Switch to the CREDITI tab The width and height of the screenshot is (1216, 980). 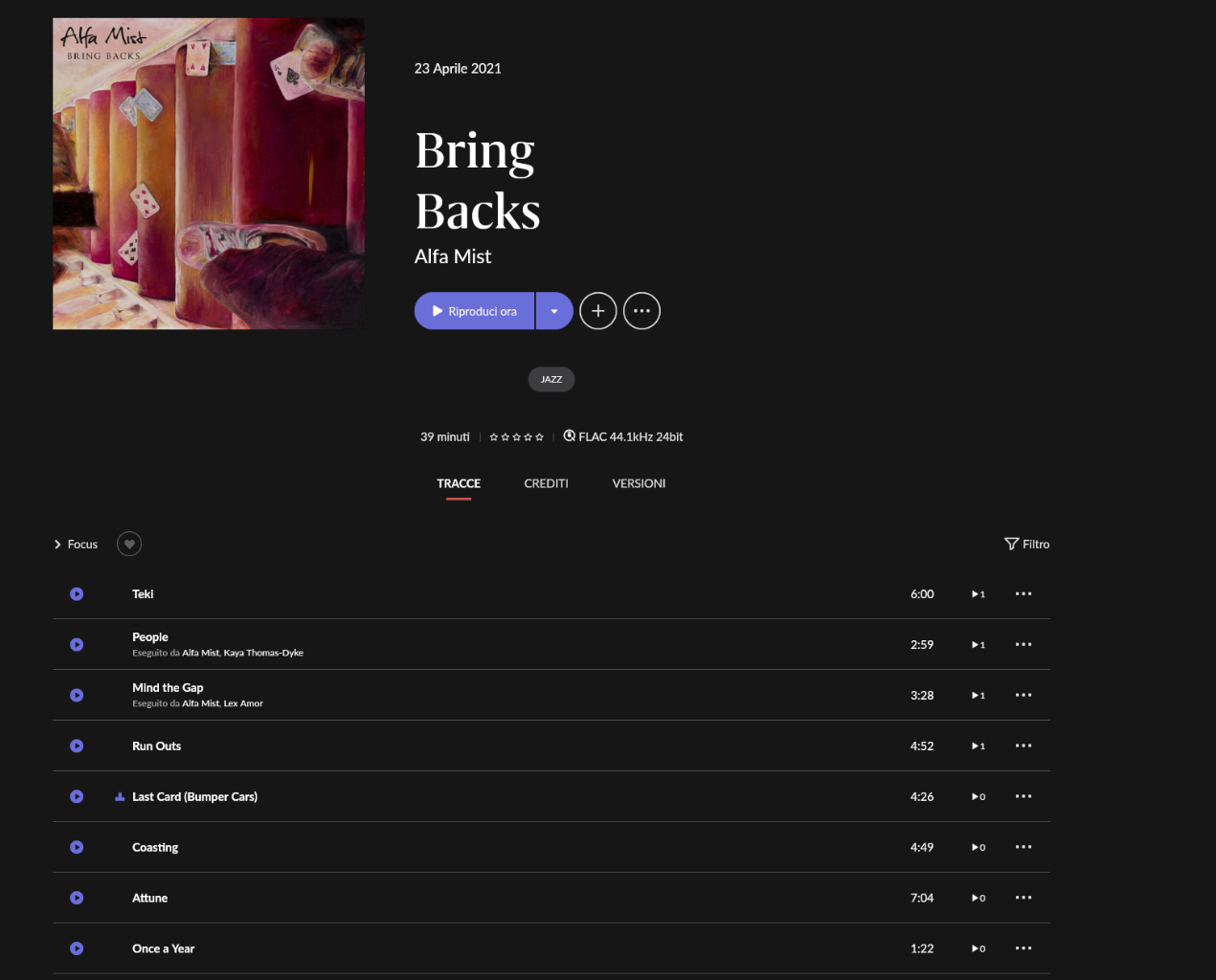(x=546, y=484)
